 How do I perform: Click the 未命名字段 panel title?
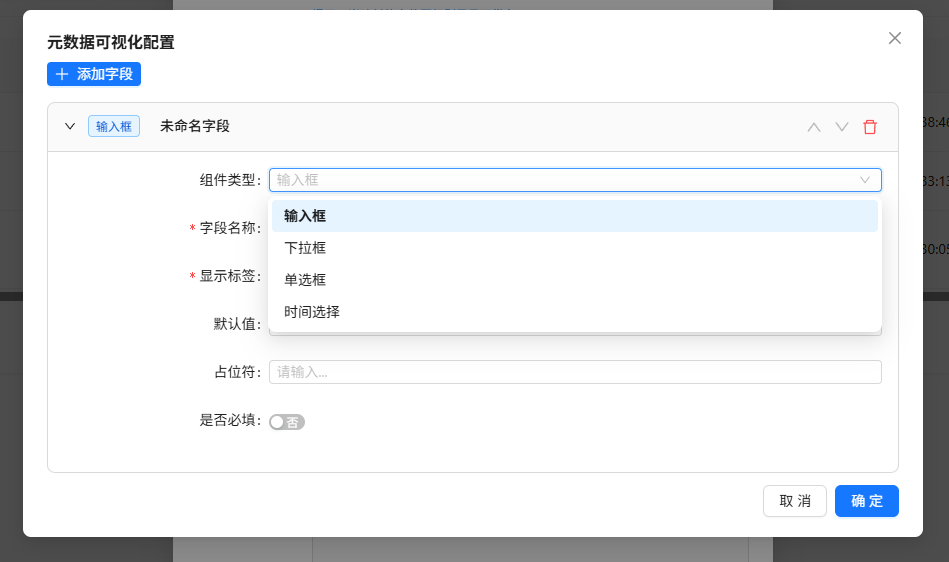click(195, 126)
